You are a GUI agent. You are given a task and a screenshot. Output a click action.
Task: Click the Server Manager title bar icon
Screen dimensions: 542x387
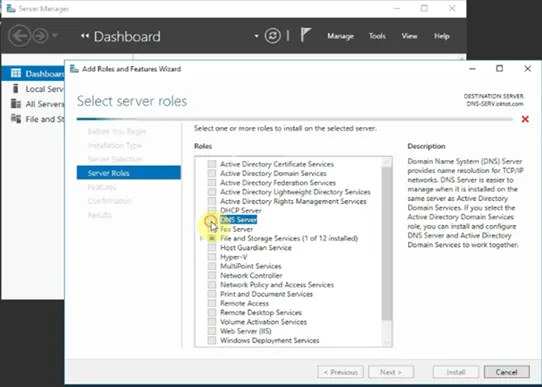(11, 8)
